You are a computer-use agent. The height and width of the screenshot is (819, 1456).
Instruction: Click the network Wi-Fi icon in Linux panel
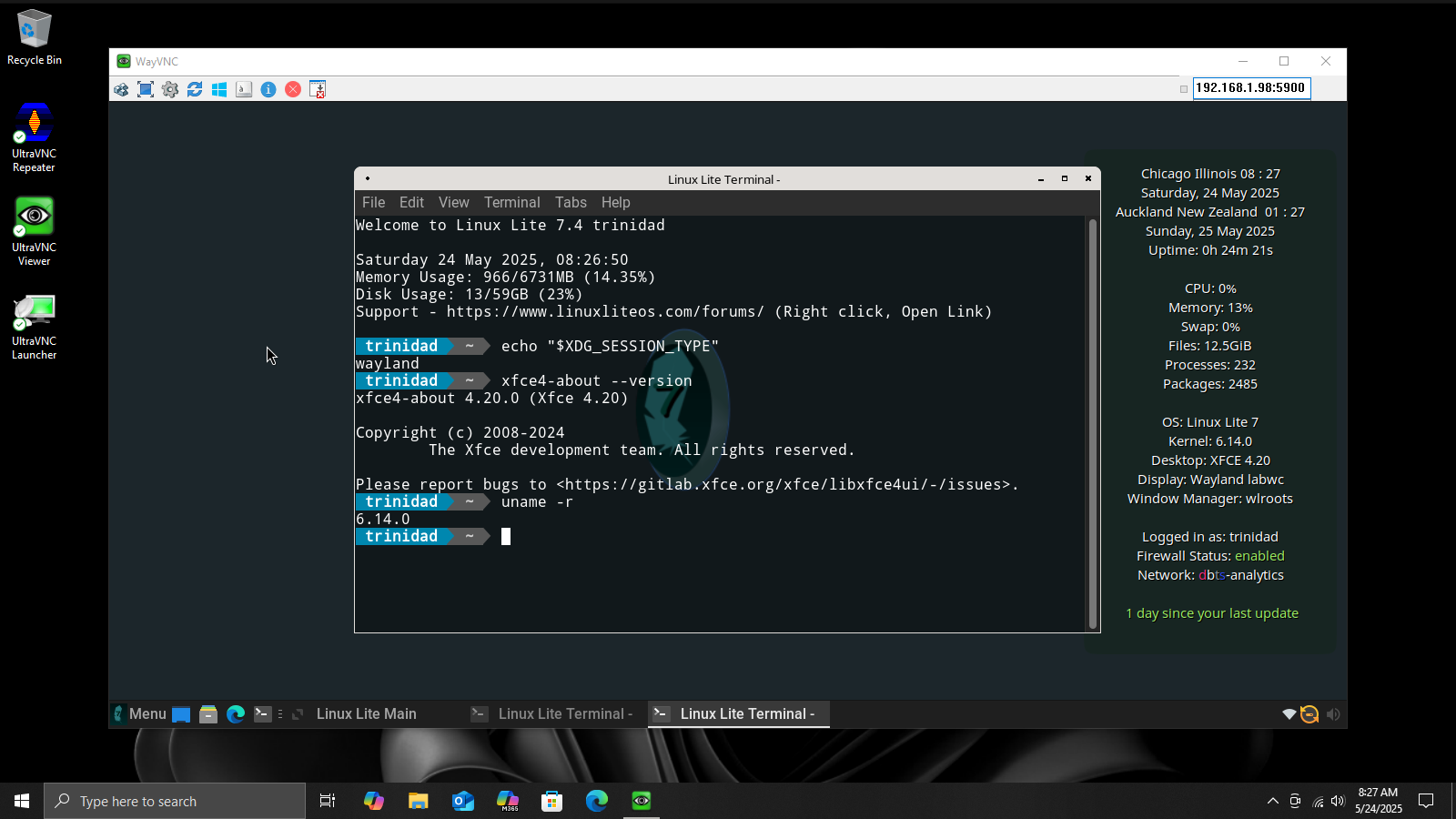click(1289, 714)
